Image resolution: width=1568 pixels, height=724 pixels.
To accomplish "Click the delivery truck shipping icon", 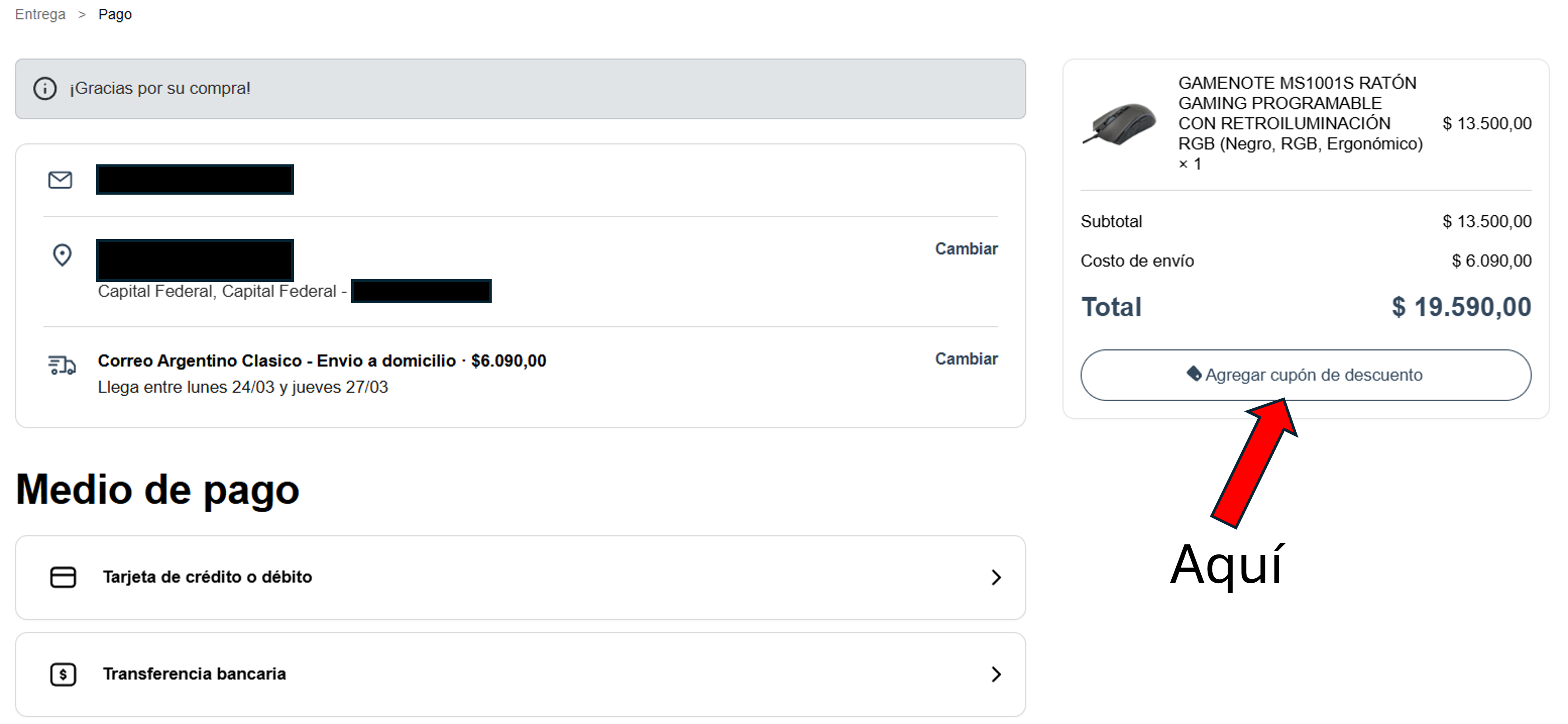I will click(x=62, y=365).
